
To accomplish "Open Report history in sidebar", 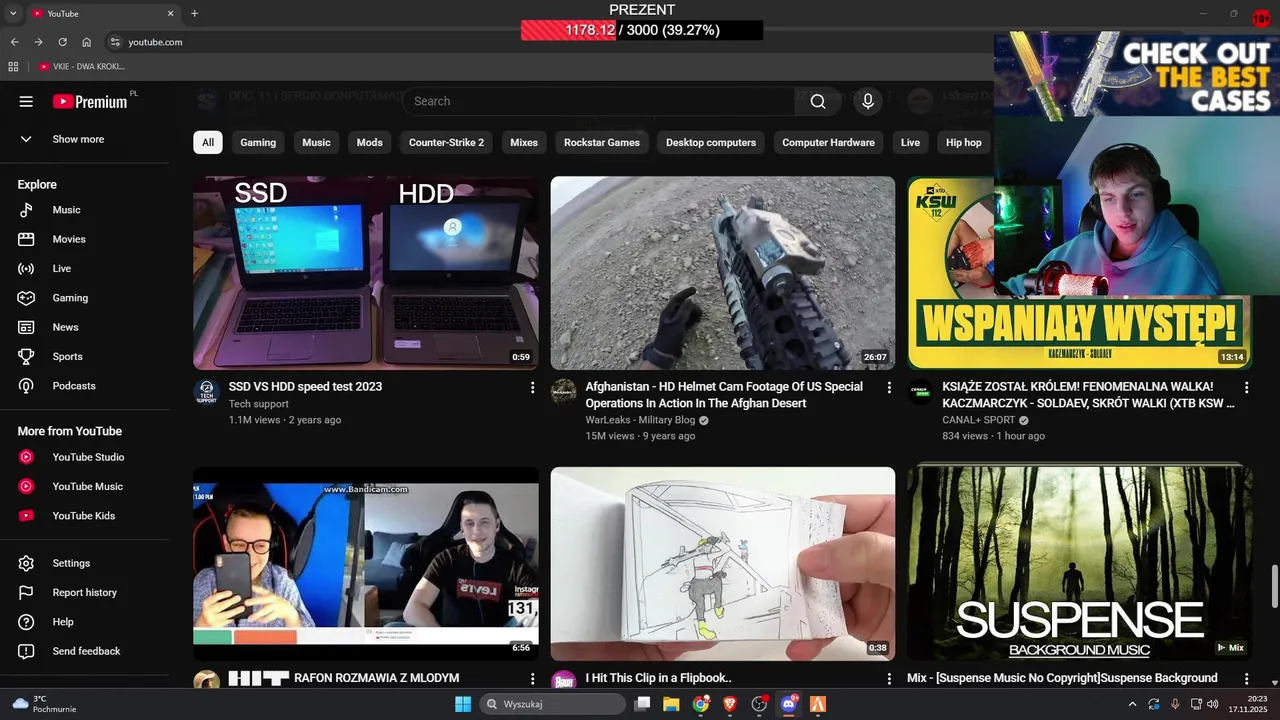I will [85, 592].
